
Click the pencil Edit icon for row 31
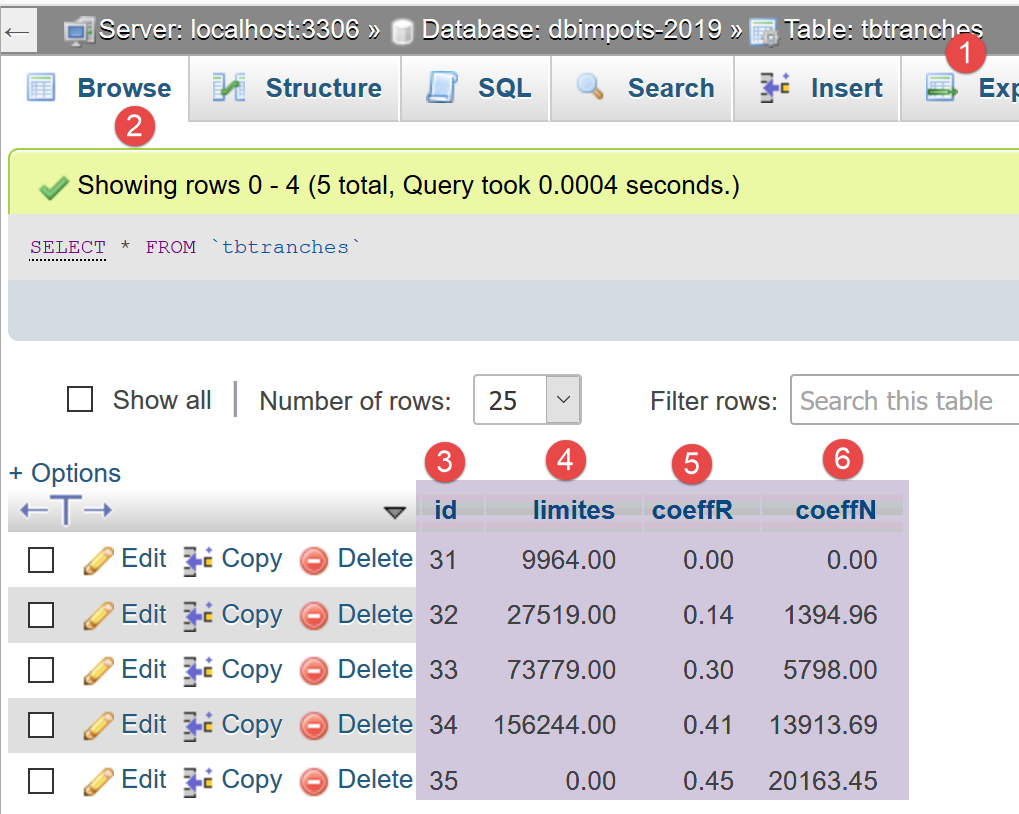click(98, 561)
